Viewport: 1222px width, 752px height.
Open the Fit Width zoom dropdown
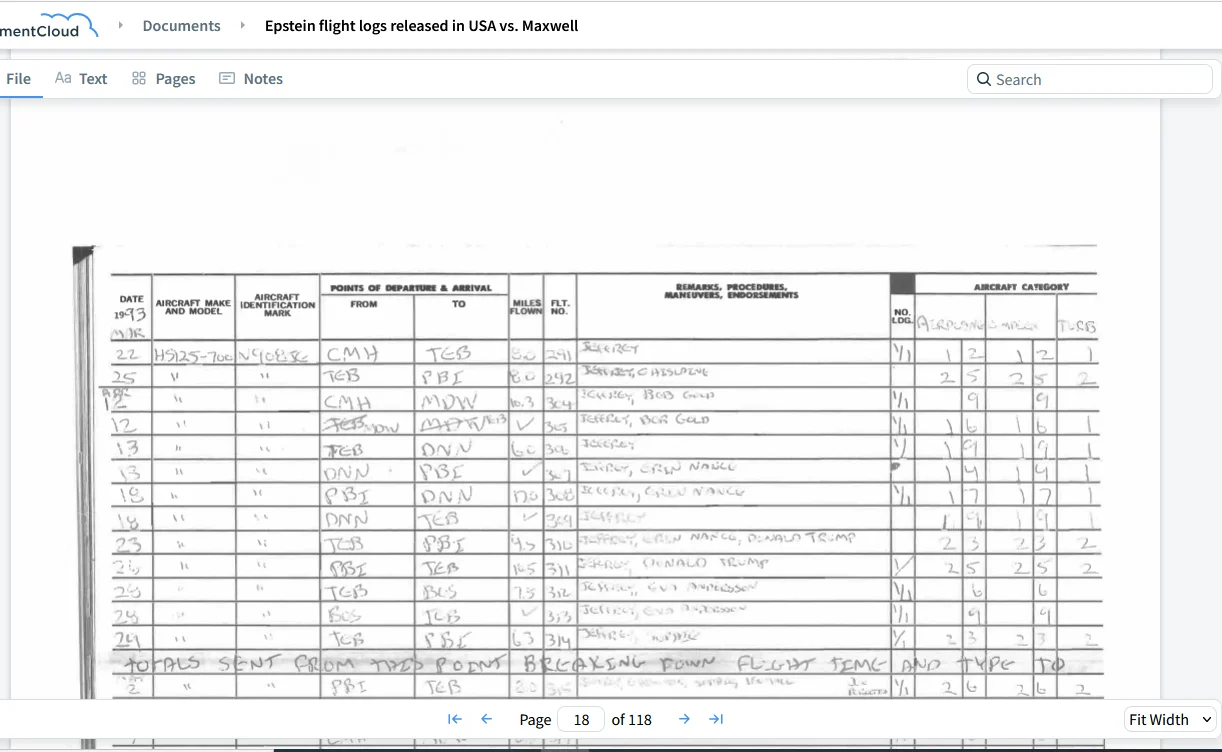(1169, 719)
